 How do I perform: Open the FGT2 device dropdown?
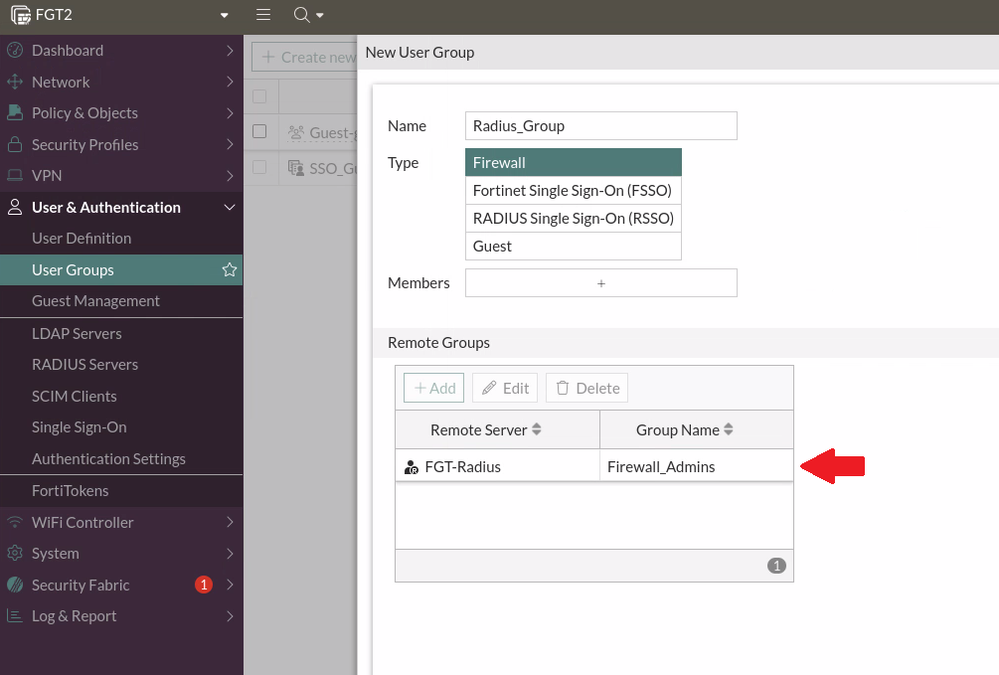coord(224,16)
